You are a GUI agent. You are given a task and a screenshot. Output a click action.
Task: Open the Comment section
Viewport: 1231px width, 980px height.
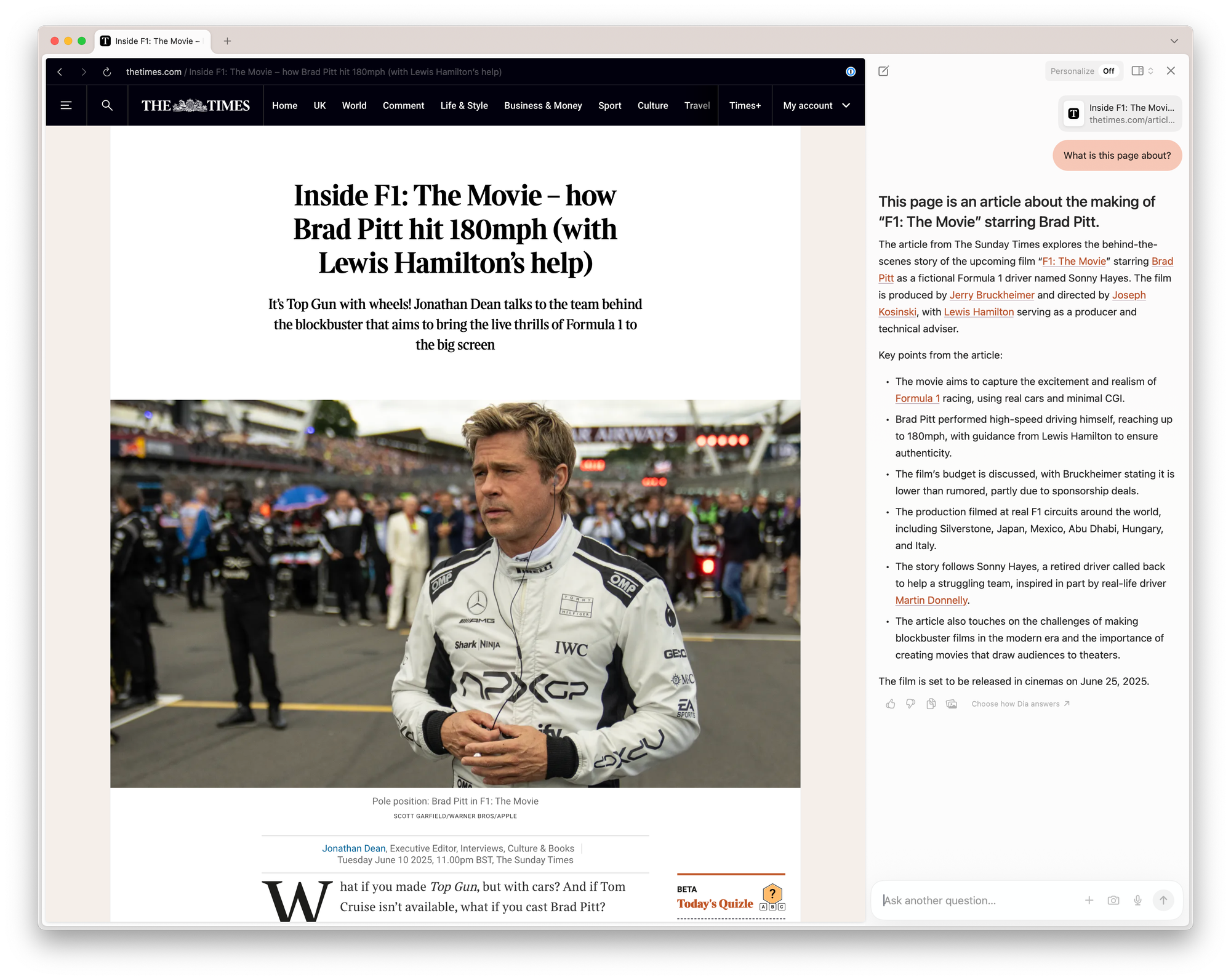403,106
